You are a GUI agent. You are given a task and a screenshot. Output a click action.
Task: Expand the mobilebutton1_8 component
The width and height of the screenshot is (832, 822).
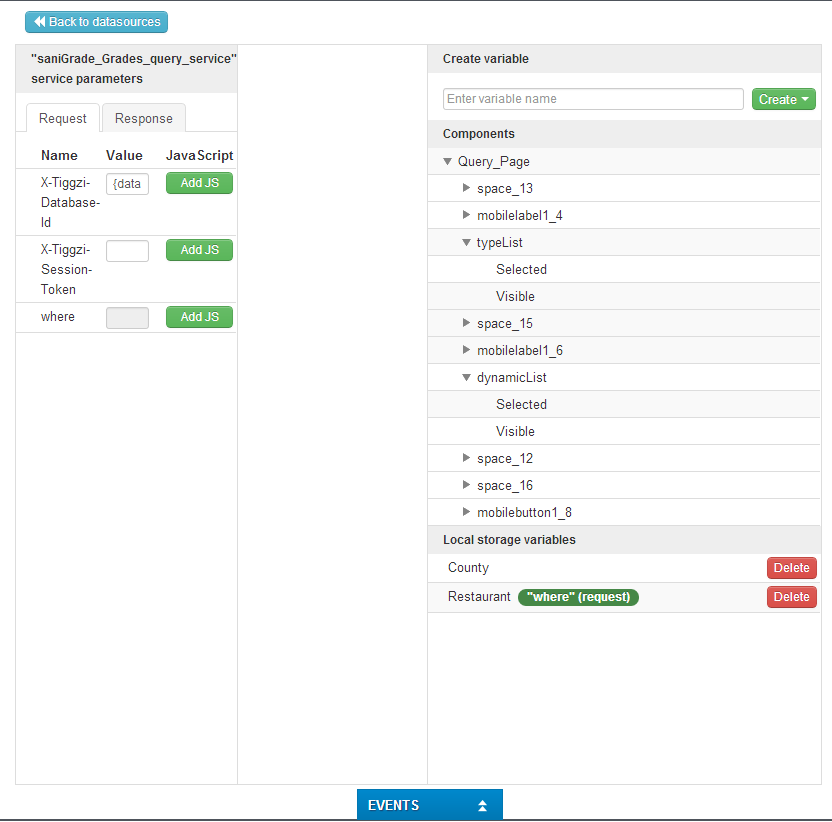(466, 512)
